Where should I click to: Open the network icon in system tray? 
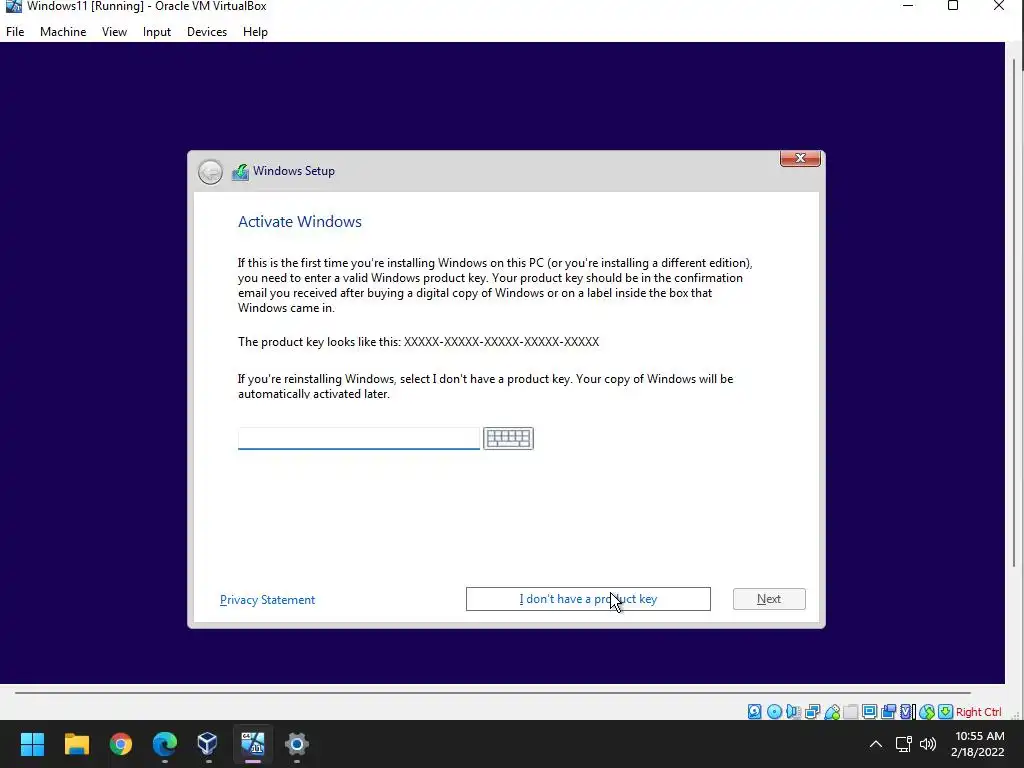[904, 744]
